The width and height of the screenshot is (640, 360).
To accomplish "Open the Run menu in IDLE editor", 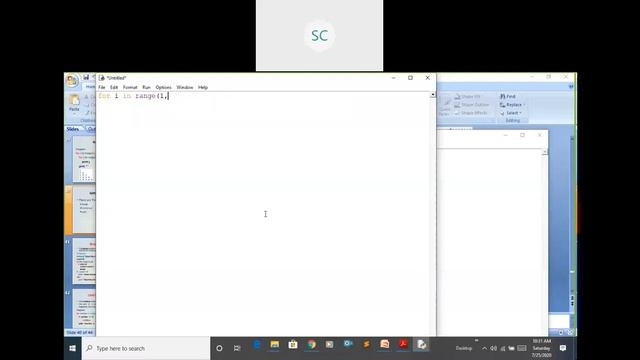I will coord(146,87).
